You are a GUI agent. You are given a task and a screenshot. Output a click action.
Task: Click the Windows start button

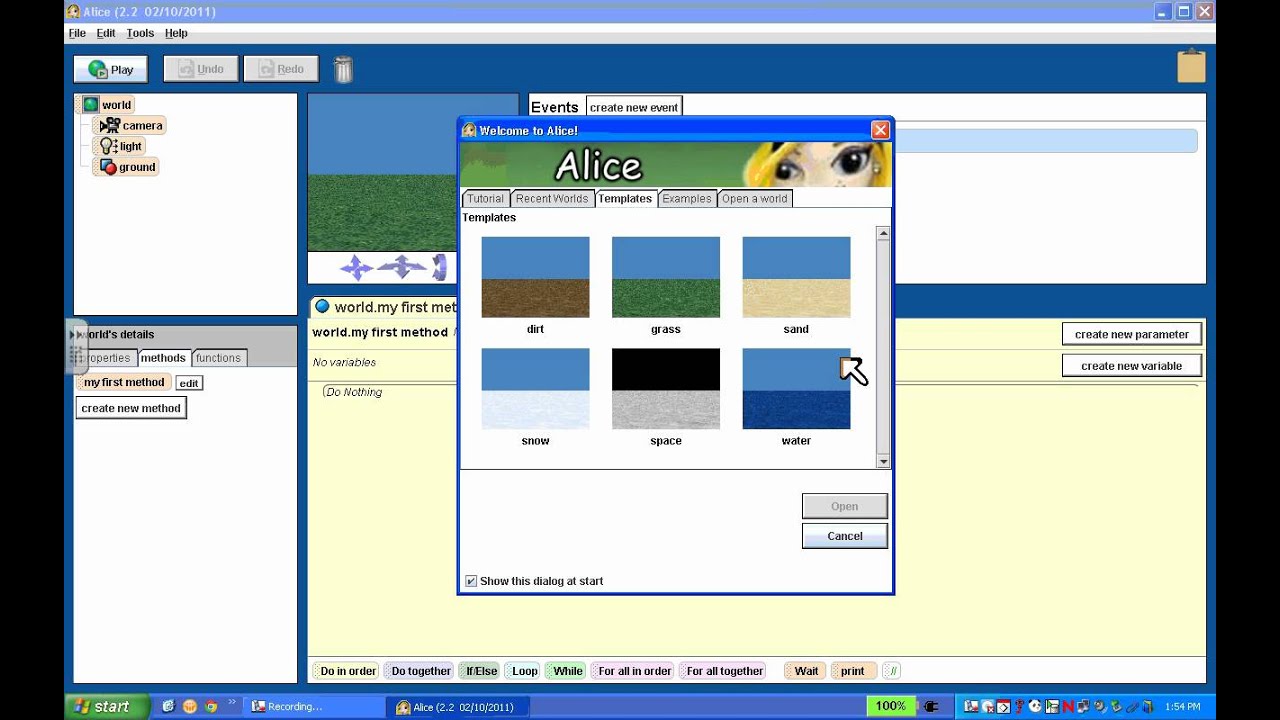(x=107, y=706)
